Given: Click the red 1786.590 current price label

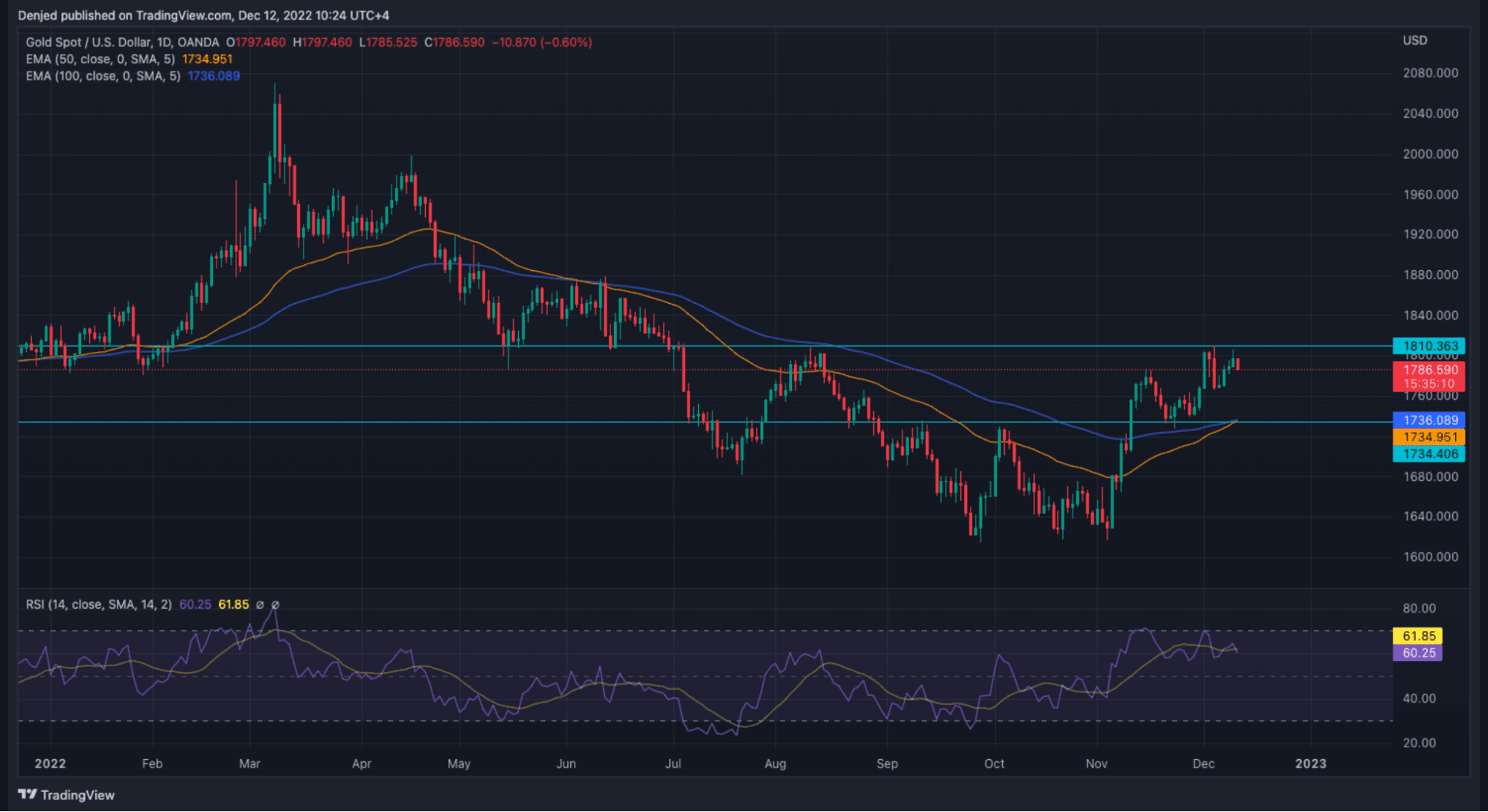Looking at the screenshot, I should 1428,370.
